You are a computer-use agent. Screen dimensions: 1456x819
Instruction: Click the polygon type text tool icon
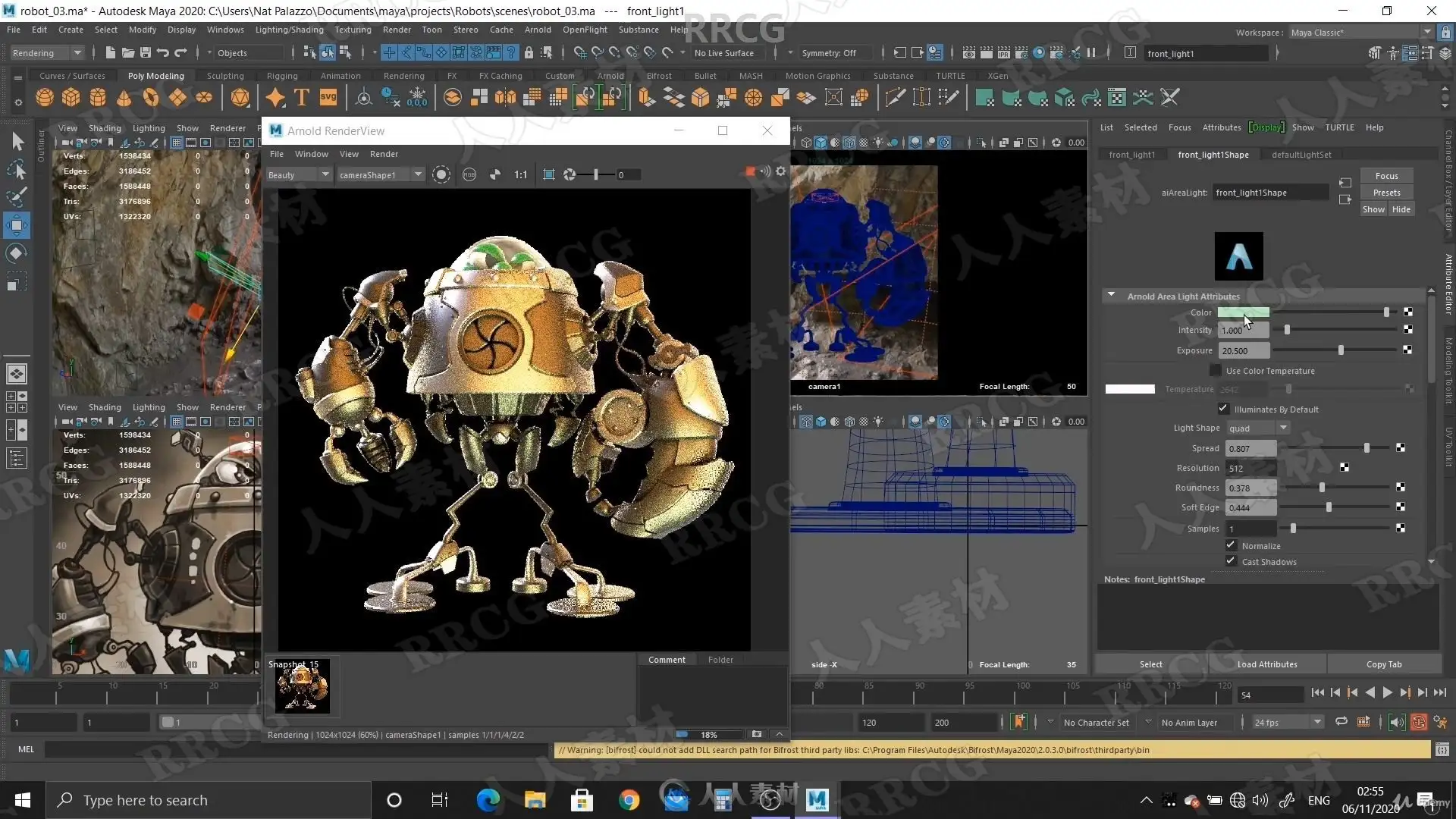pyautogui.click(x=302, y=98)
